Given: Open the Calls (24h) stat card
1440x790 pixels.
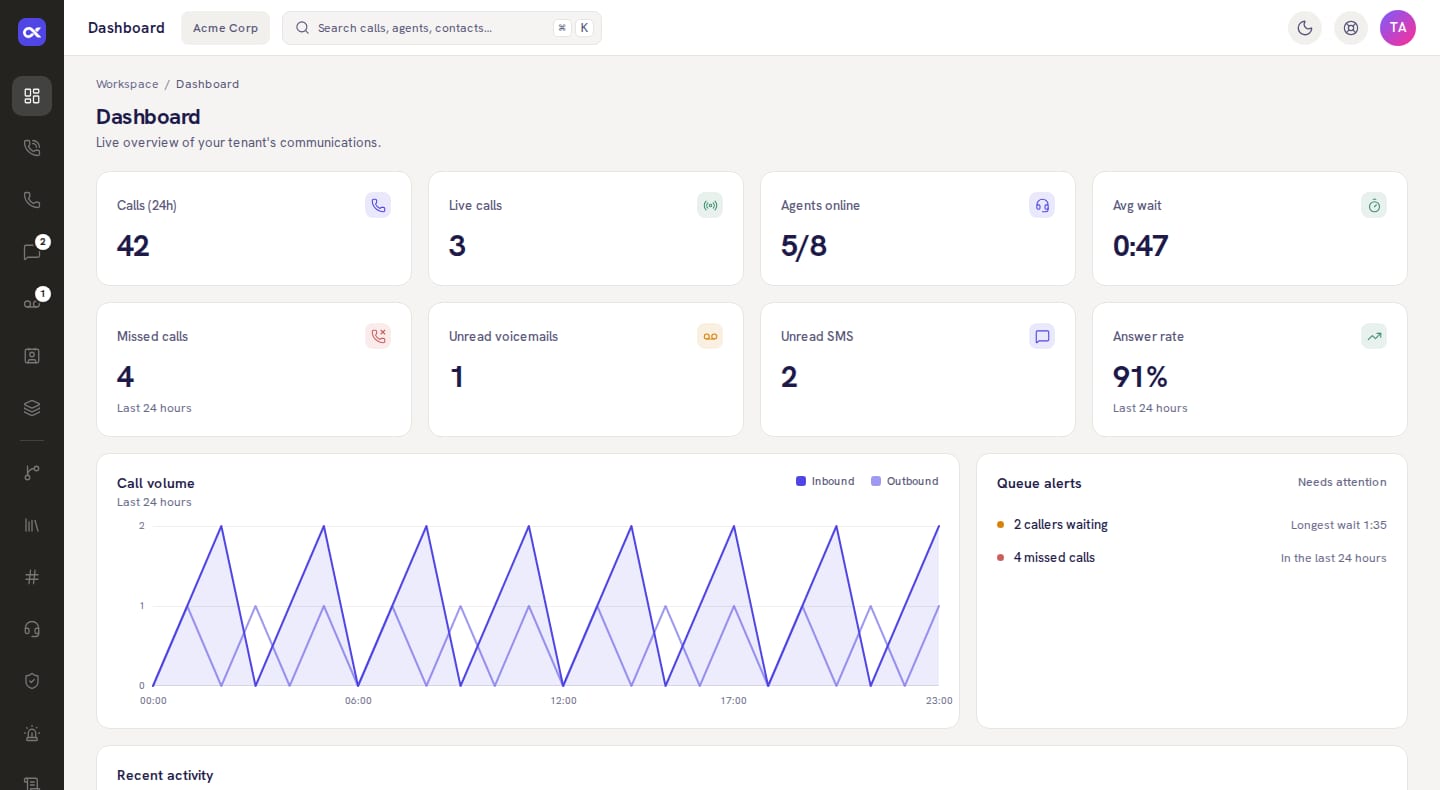Looking at the screenshot, I should pos(254,229).
